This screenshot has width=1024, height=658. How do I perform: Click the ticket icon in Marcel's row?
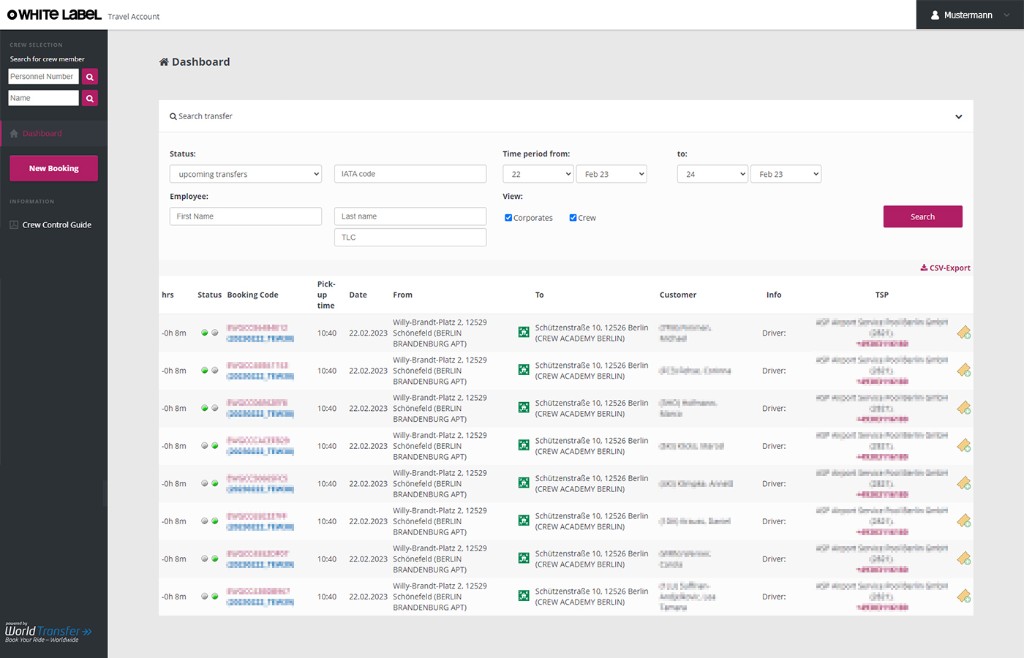click(964, 446)
